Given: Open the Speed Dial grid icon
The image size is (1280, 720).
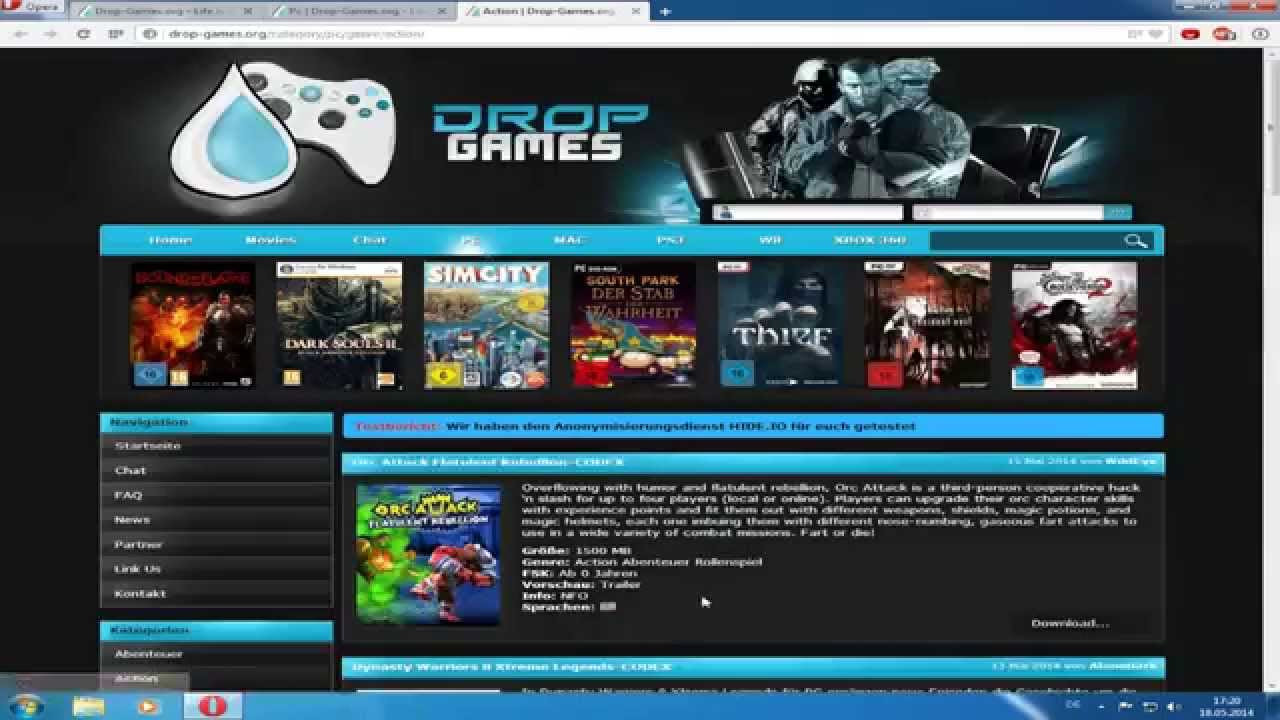Looking at the screenshot, I should (x=116, y=33).
